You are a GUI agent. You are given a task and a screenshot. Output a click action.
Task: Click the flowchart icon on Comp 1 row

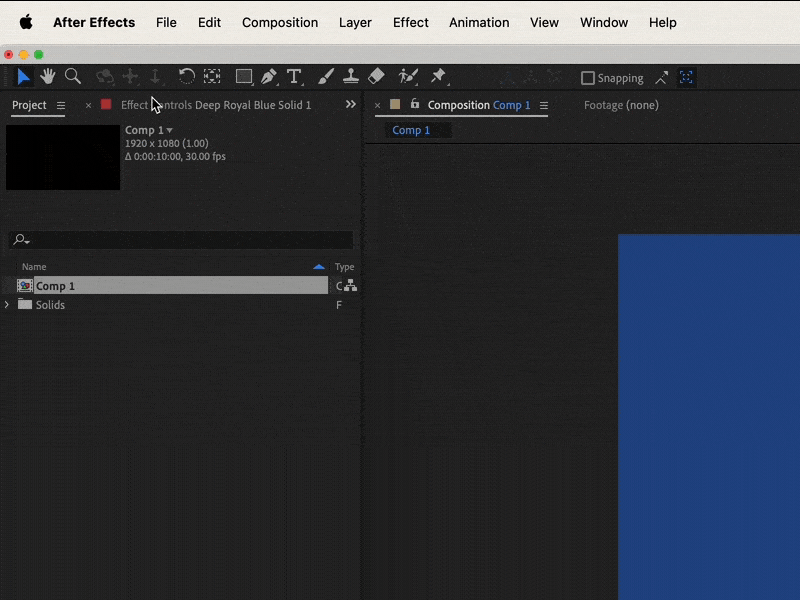pos(351,286)
